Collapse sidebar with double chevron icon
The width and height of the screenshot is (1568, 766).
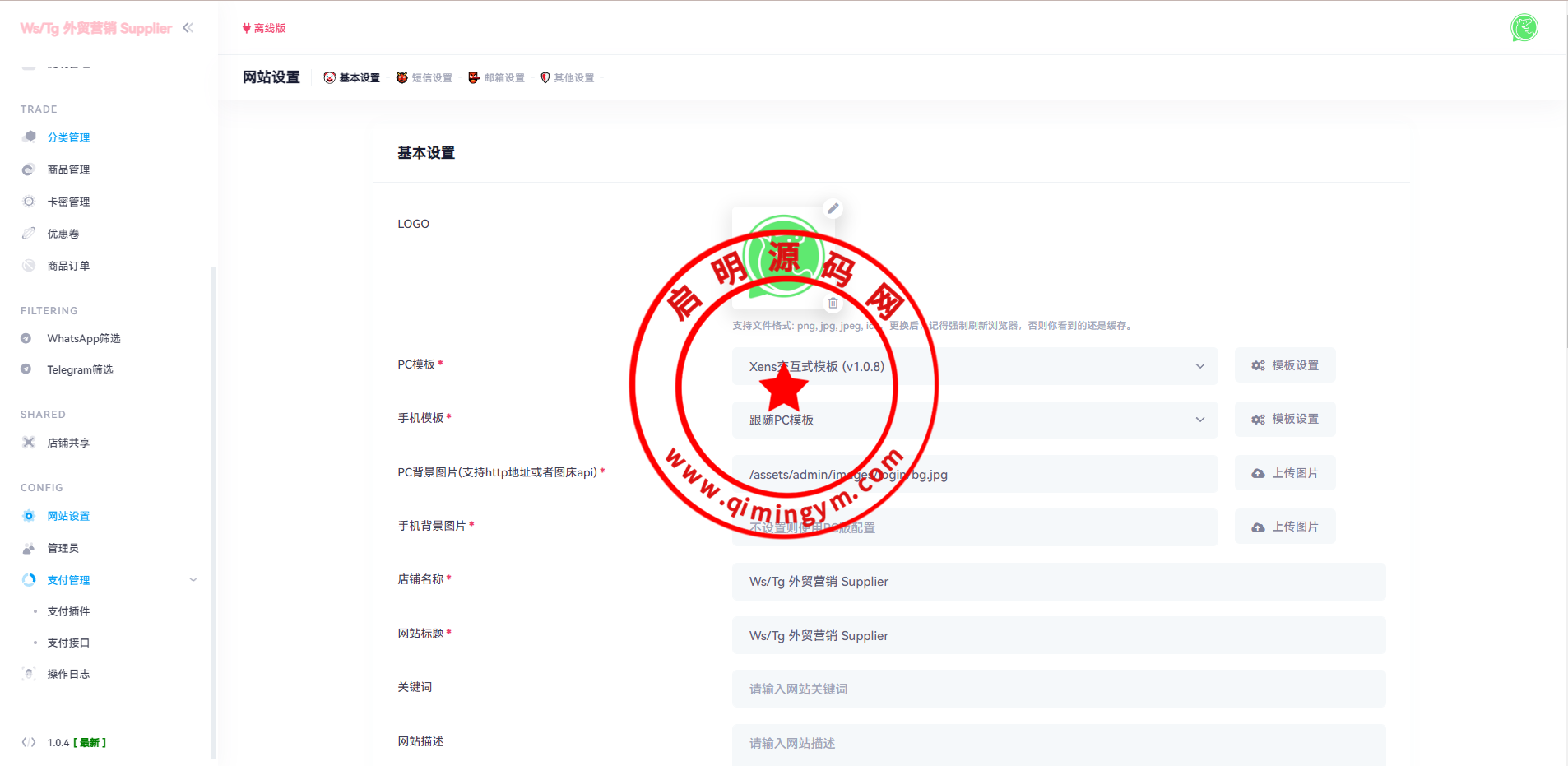point(188,28)
